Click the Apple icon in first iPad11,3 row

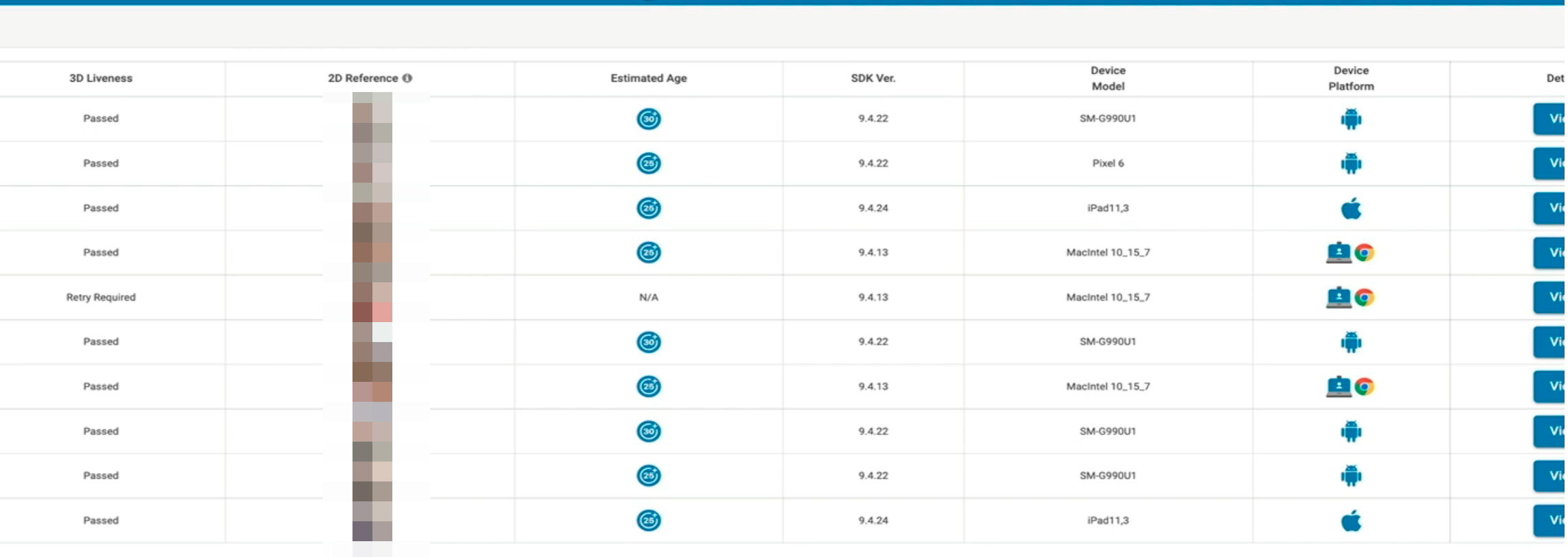[1351, 208]
